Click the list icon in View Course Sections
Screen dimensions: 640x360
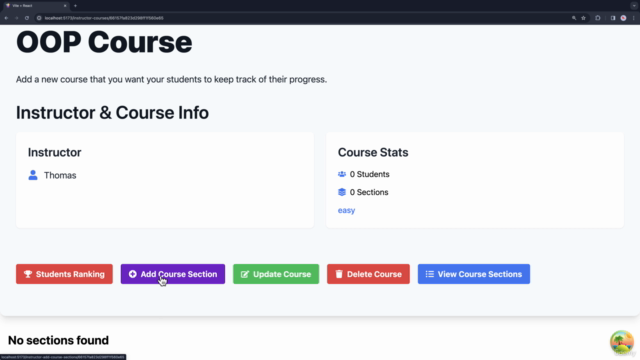429,274
